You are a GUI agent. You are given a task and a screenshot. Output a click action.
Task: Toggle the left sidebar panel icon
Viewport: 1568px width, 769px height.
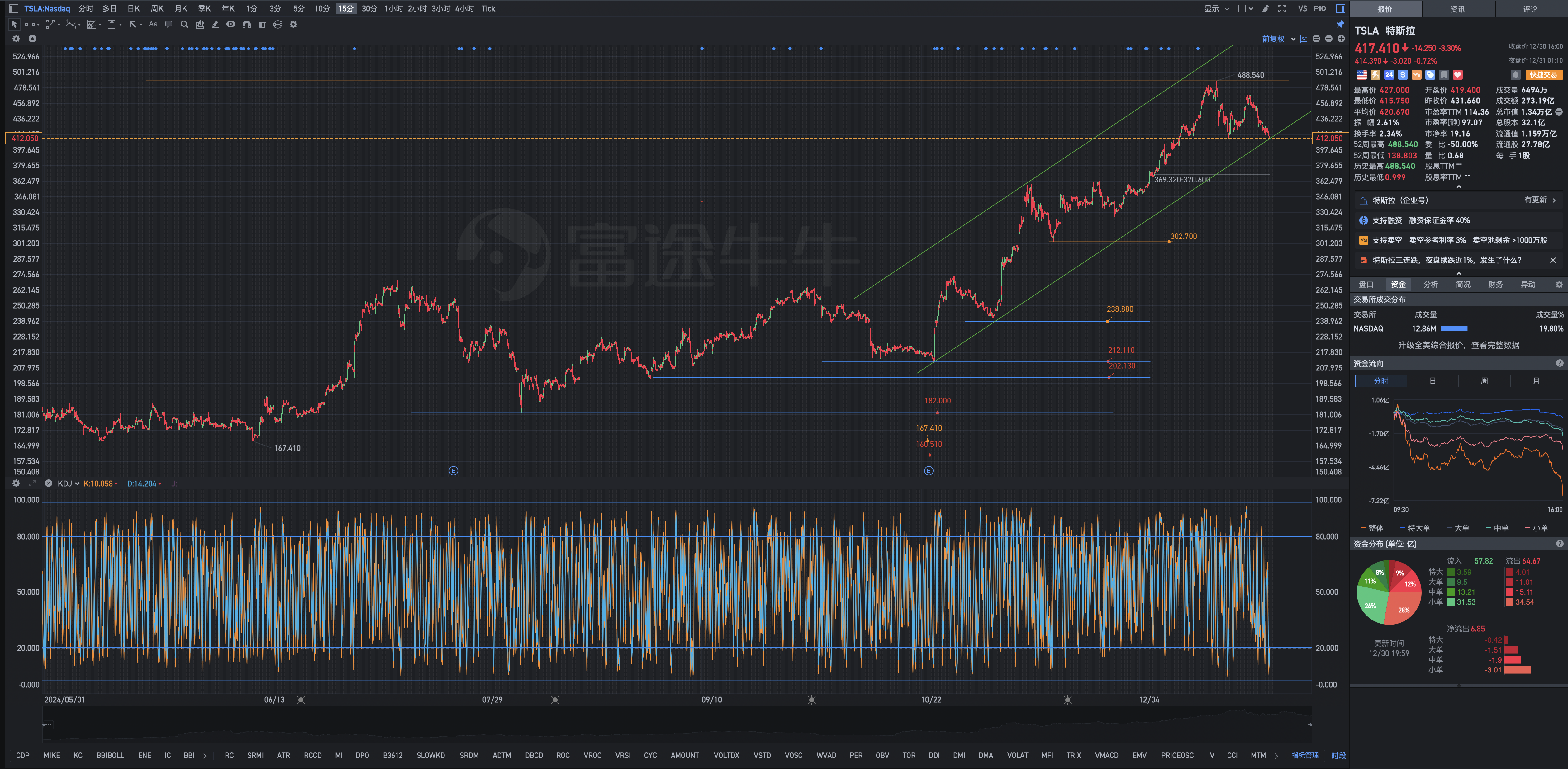click(x=13, y=8)
